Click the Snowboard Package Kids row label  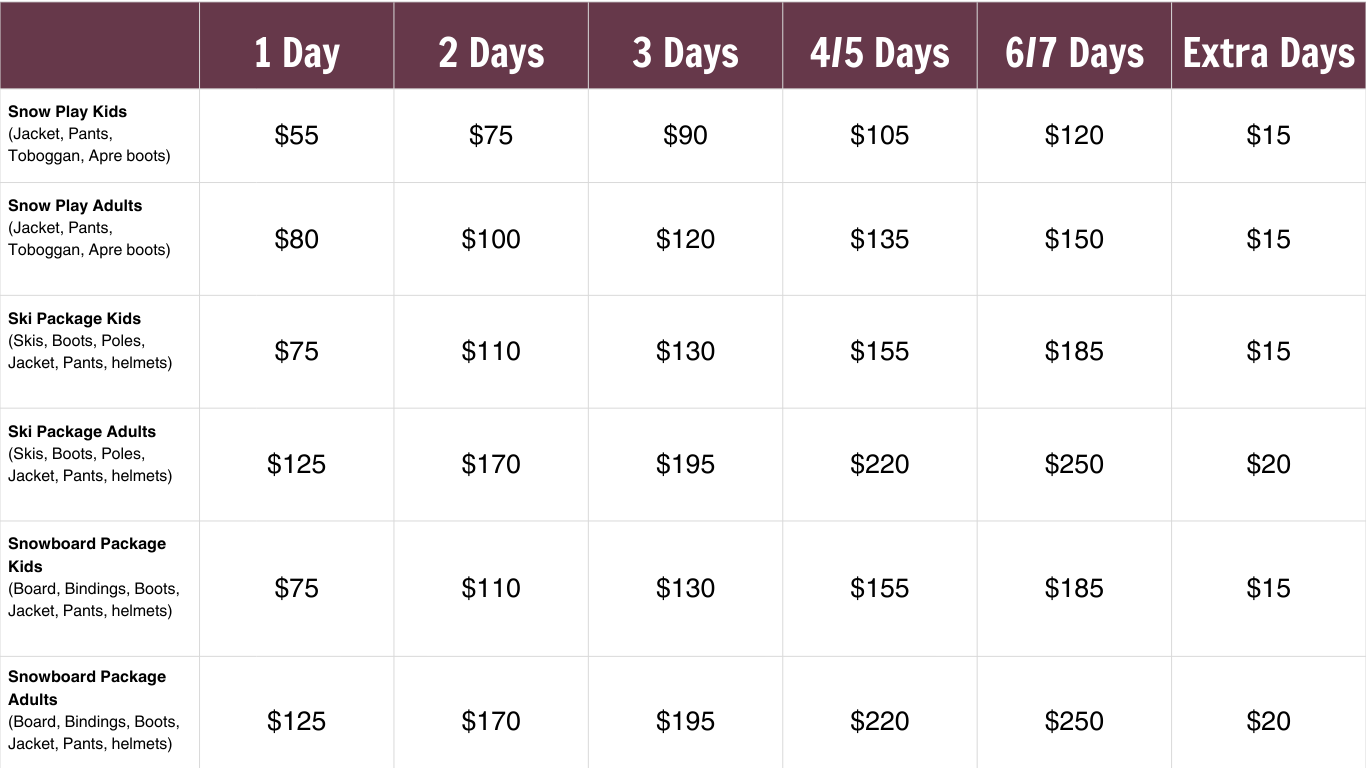(87, 554)
